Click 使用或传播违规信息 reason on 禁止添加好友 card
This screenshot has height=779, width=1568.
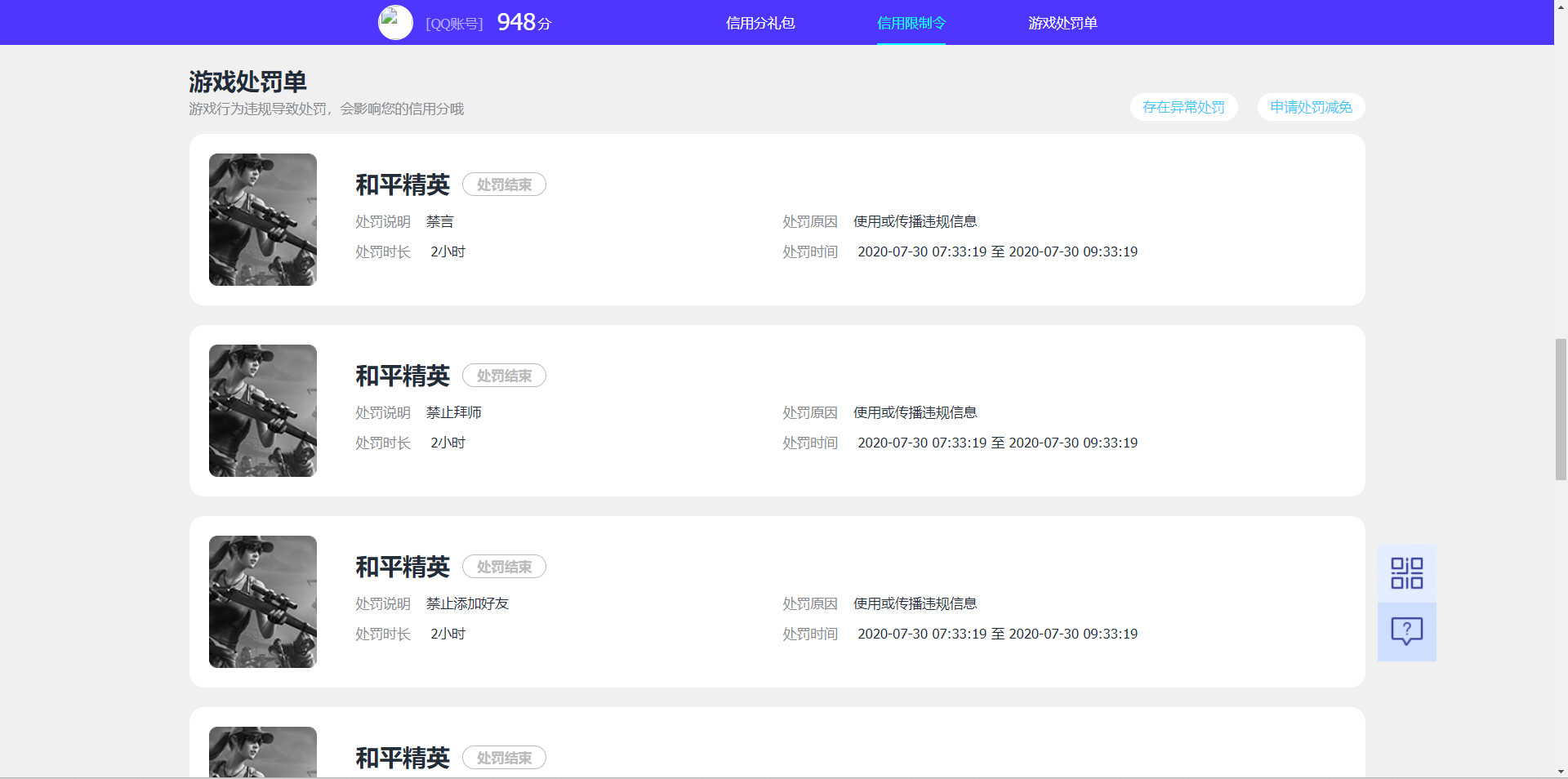pos(915,603)
